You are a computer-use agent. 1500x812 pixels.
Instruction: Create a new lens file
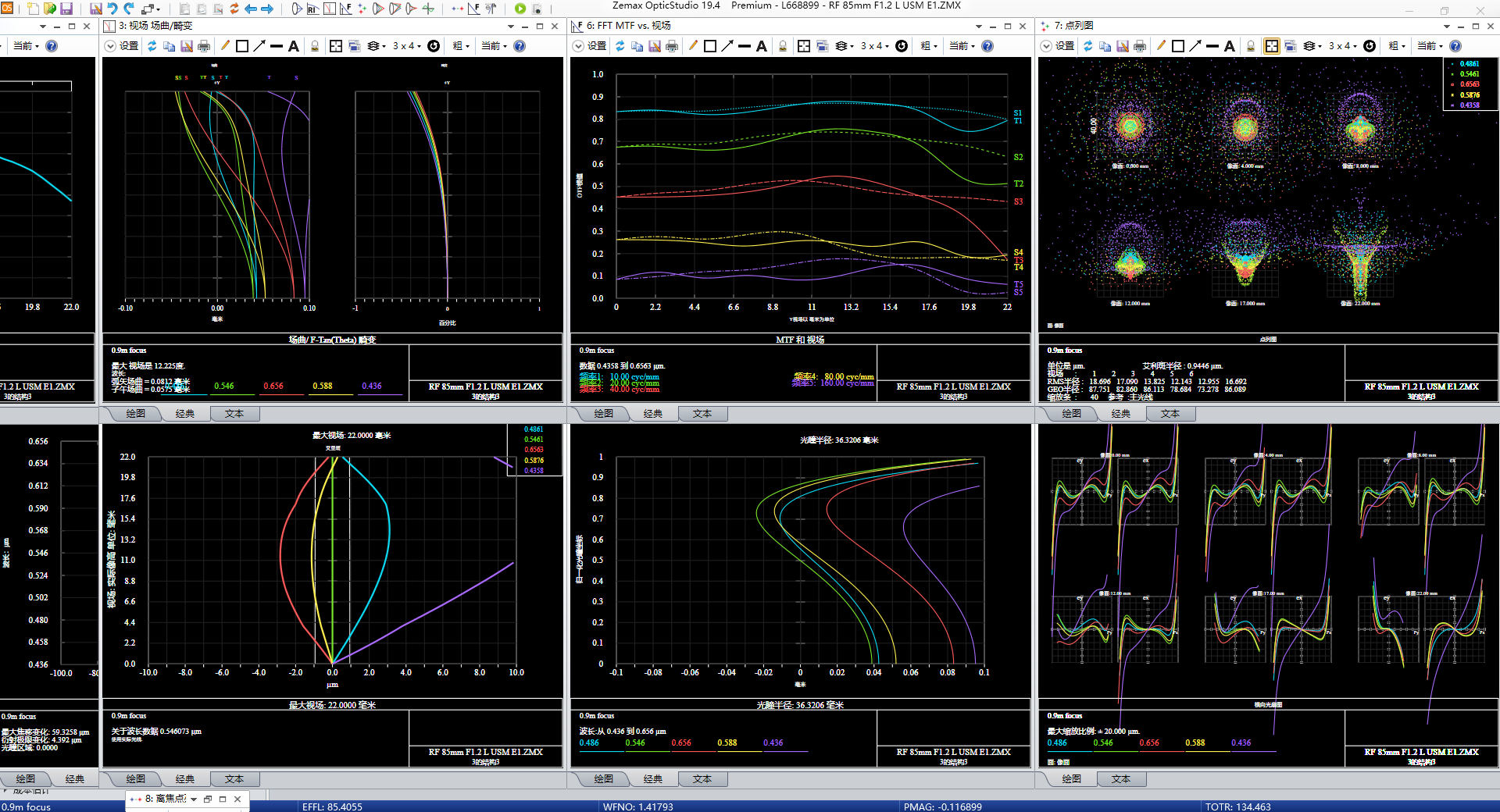(x=33, y=9)
